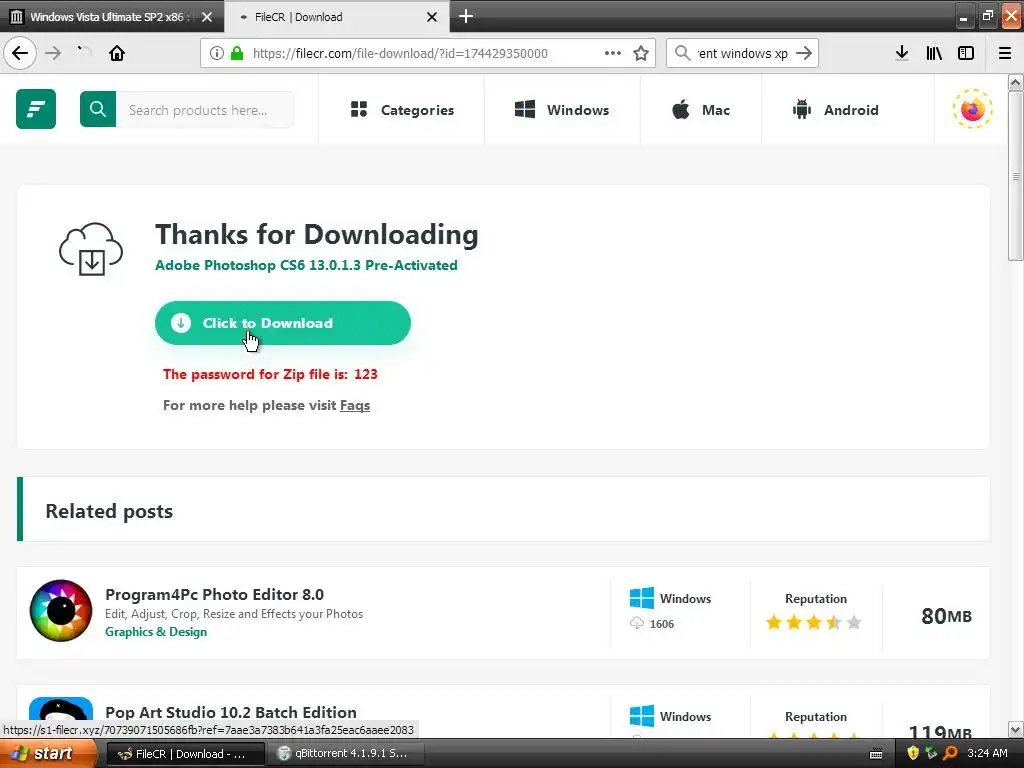
Task: Click the Related posts heading
Action: 109,511
